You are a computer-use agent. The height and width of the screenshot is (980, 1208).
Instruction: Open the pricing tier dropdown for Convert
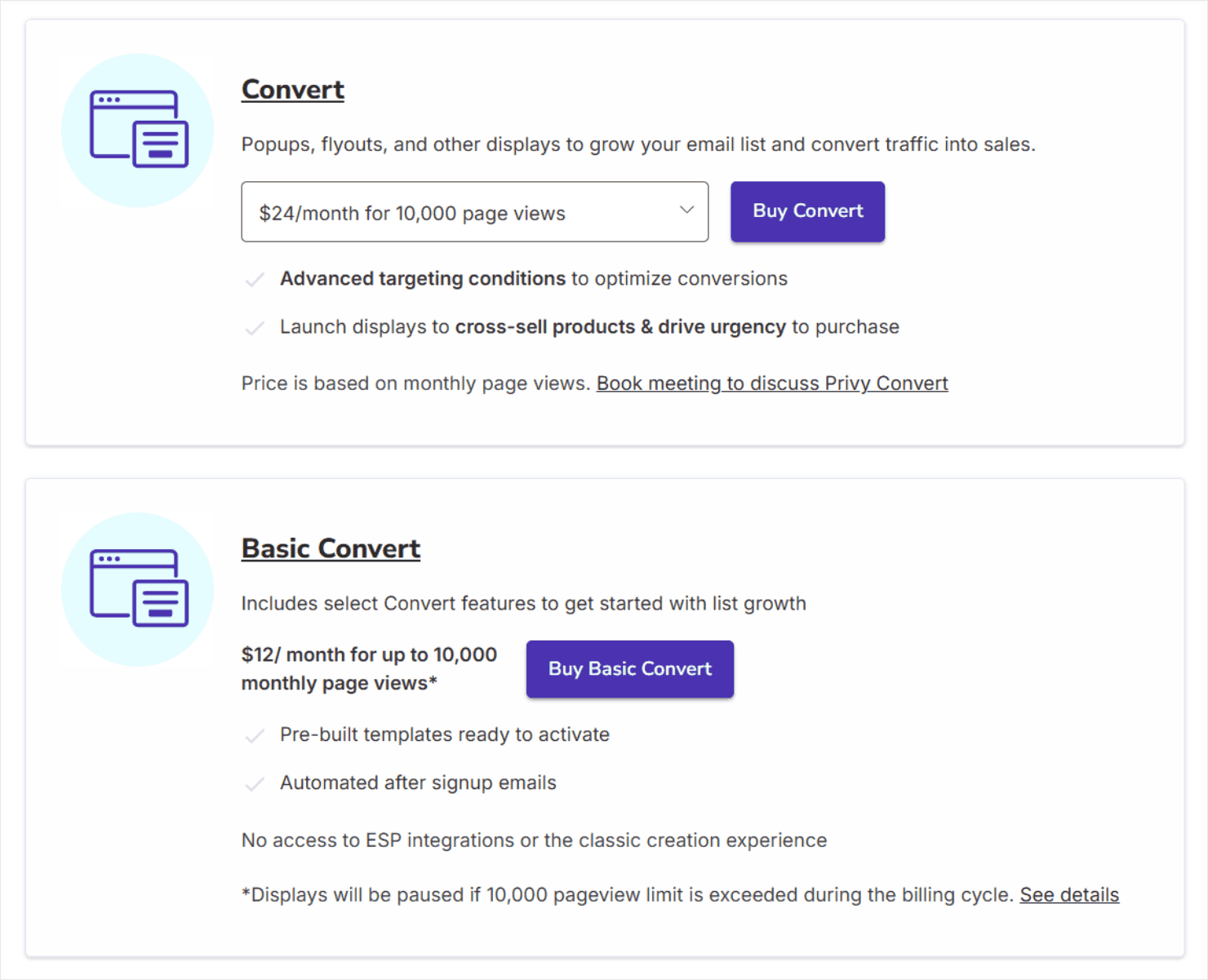[475, 212]
